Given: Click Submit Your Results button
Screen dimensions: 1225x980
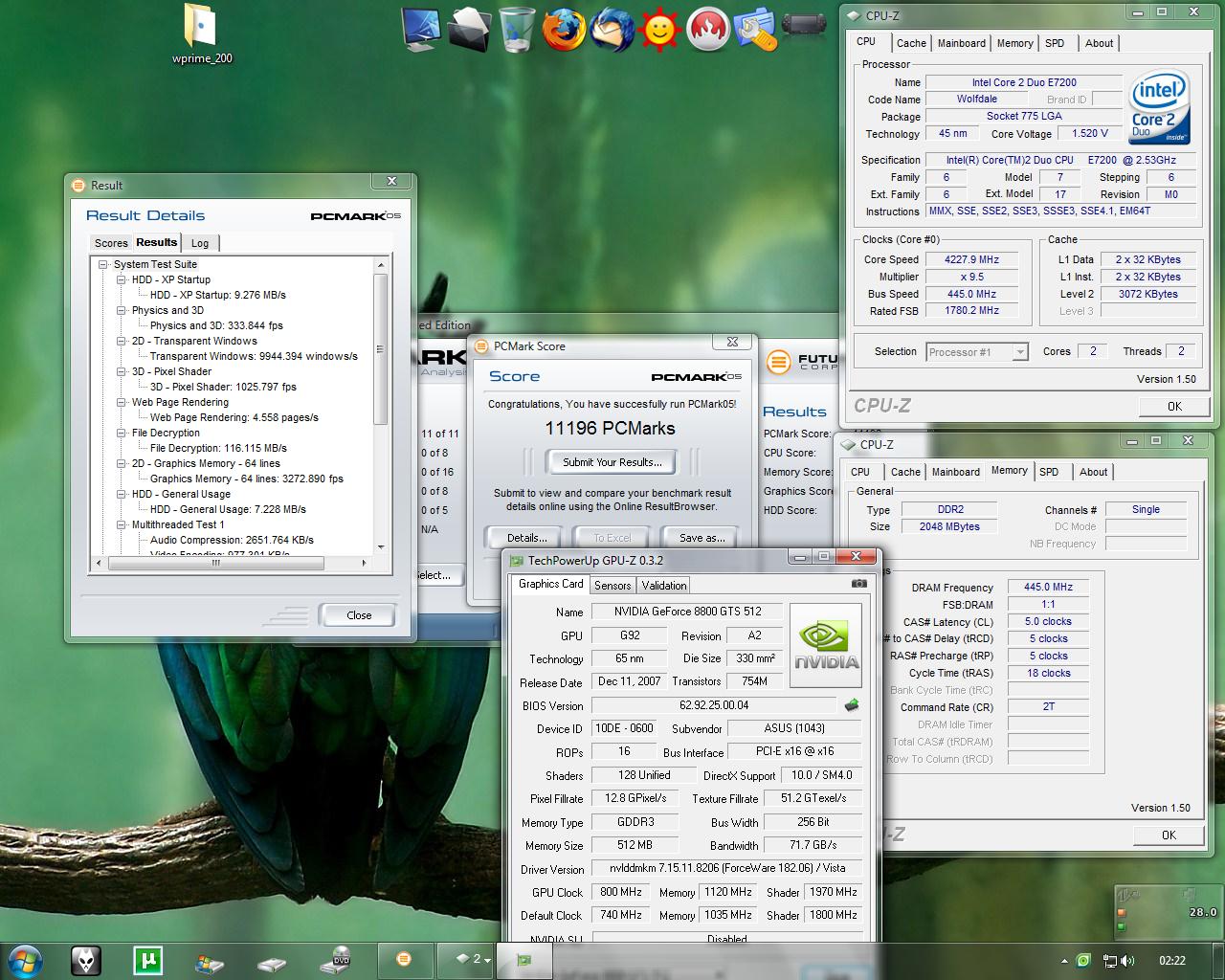Looking at the screenshot, I should coord(612,462).
